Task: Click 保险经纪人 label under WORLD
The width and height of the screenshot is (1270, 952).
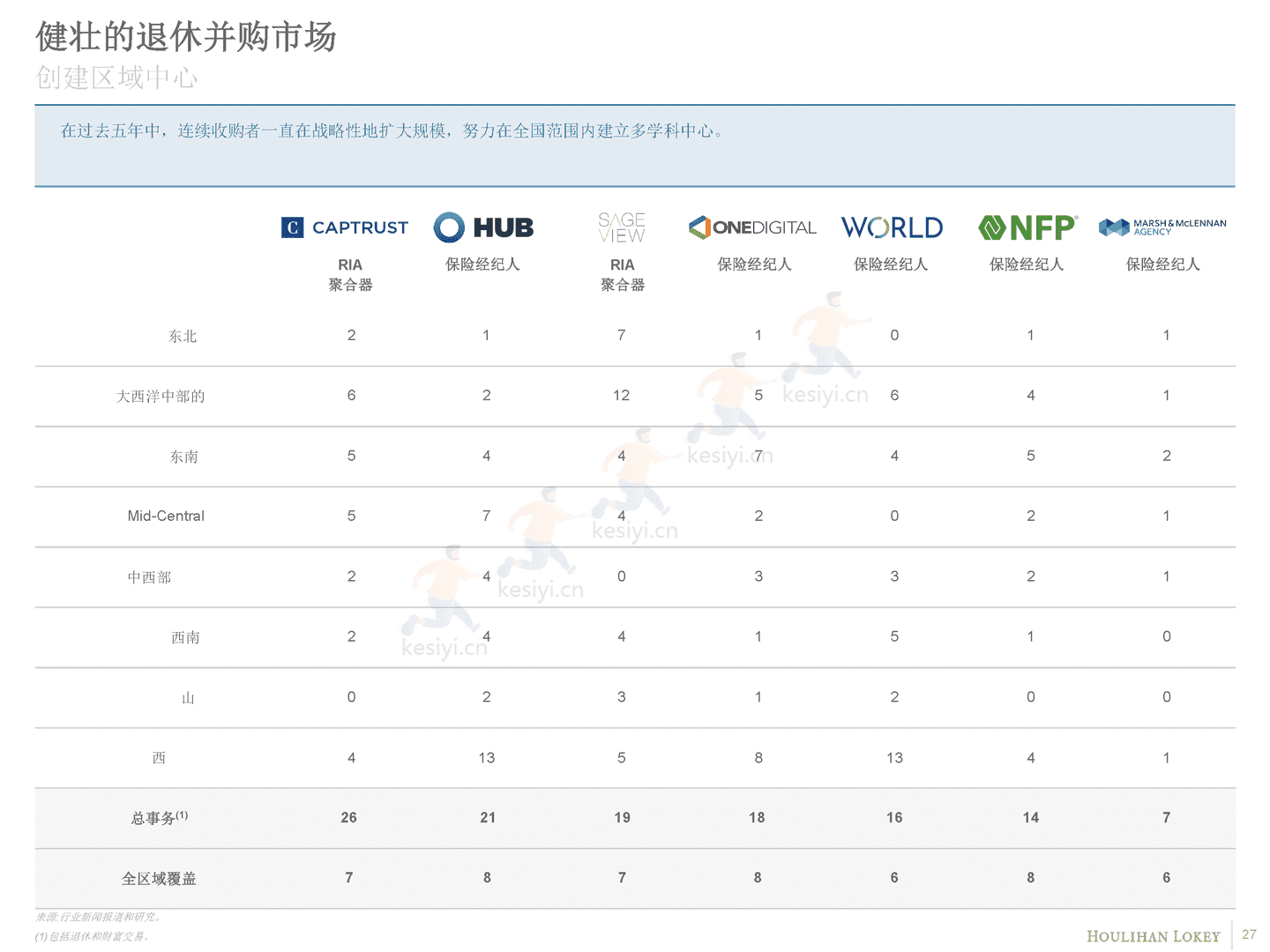Action: (x=891, y=264)
